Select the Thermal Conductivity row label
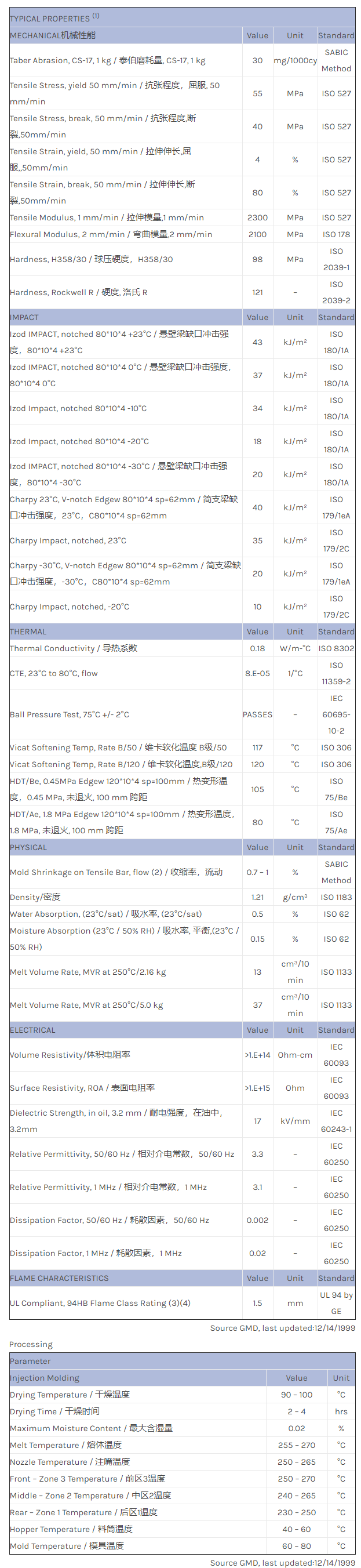This screenshot has height=1568, width=361. pyautogui.click(x=74, y=648)
